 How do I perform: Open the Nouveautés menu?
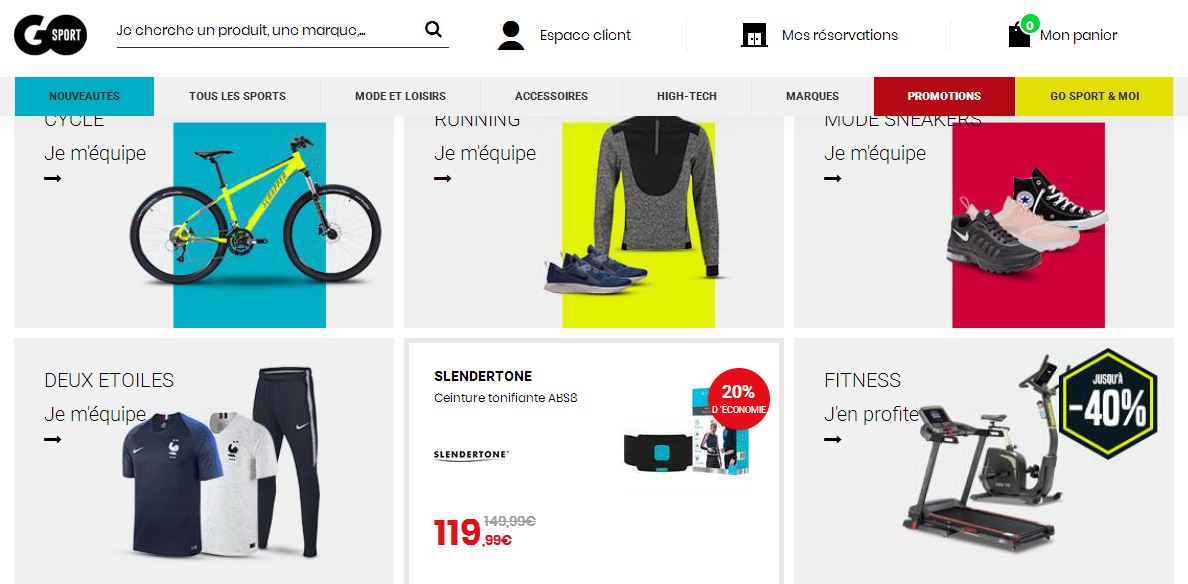coord(84,96)
